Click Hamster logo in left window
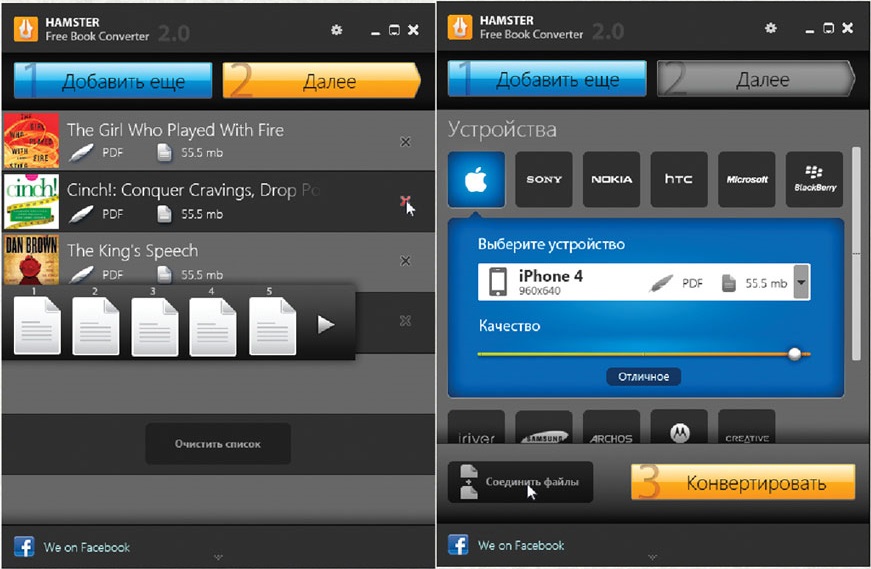This screenshot has width=871, height=569. pyautogui.click(x=26, y=29)
